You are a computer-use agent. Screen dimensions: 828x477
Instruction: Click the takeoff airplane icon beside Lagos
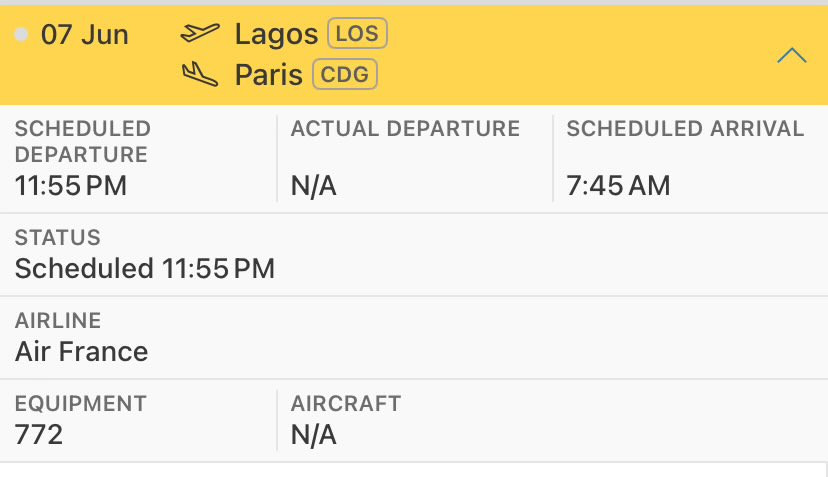point(199,34)
